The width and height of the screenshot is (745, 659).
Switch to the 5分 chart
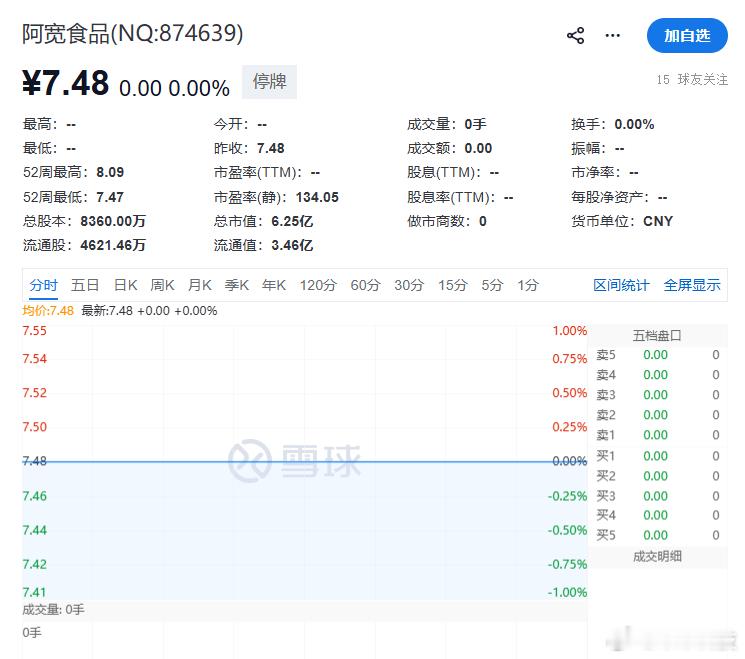coord(492,285)
